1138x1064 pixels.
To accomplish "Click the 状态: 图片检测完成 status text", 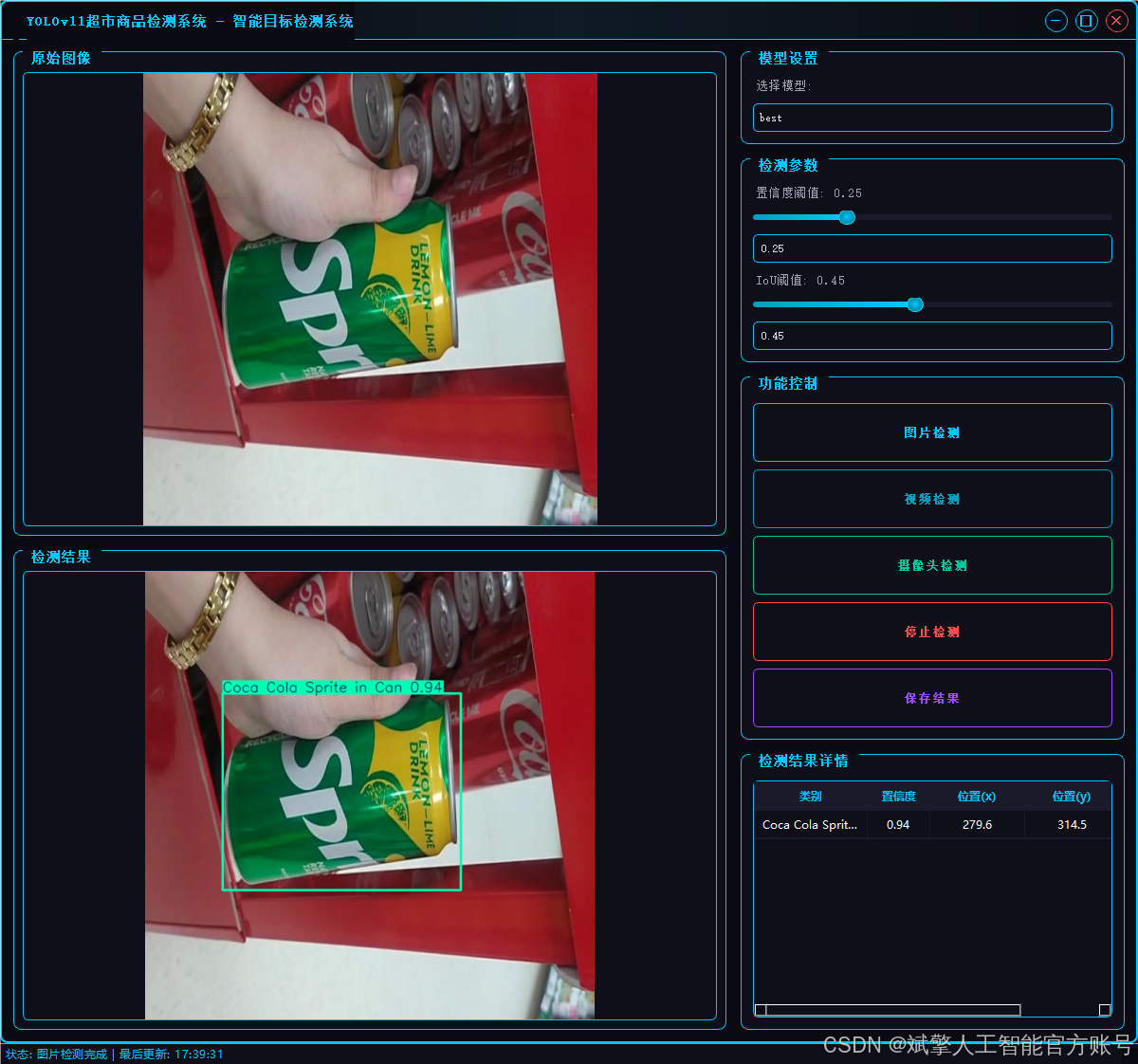I will (57, 1055).
